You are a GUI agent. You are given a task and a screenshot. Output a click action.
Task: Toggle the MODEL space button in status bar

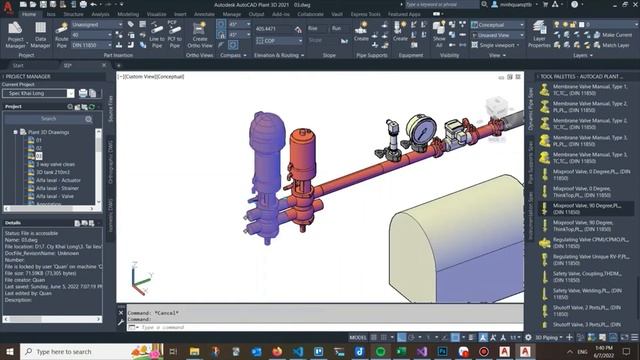coord(358,338)
